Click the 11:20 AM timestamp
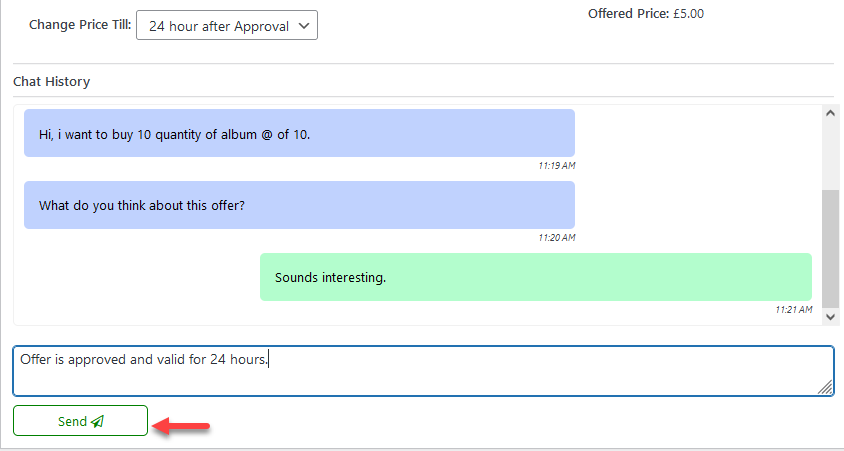This screenshot has height=451, width=844. pyautogui.click(x=556, y=238)
